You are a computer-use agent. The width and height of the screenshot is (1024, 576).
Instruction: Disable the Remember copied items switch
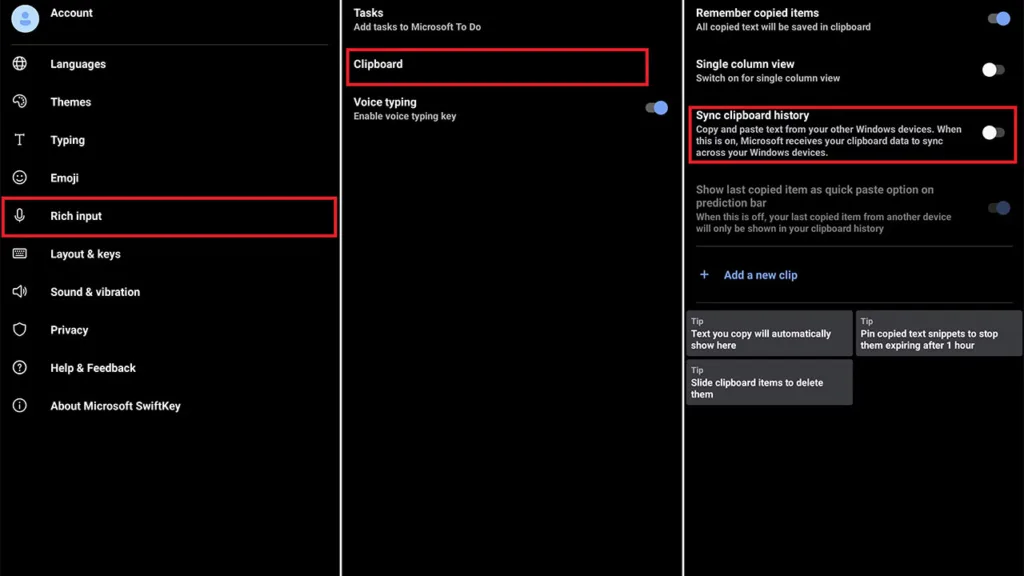[x=999, y=19]
